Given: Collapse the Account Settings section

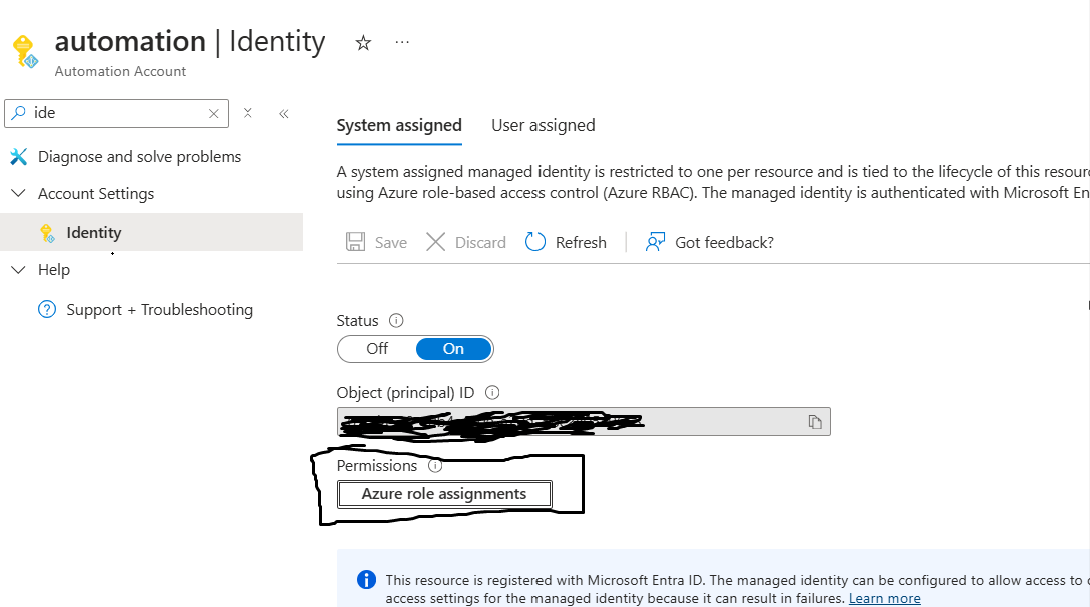Looking at the screenshot, I should [20, 193].
